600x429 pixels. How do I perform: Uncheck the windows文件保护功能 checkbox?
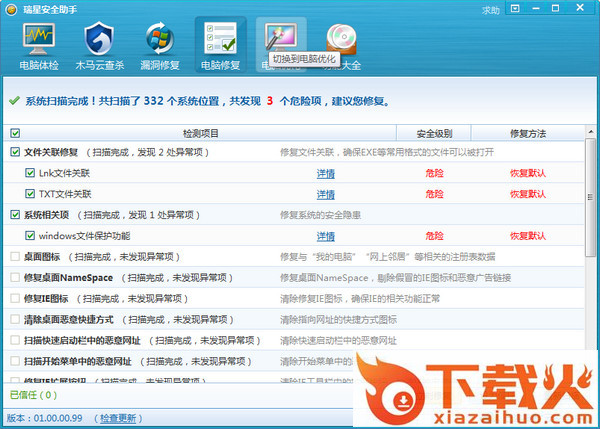pyautogui.click(x=30, y=235)
